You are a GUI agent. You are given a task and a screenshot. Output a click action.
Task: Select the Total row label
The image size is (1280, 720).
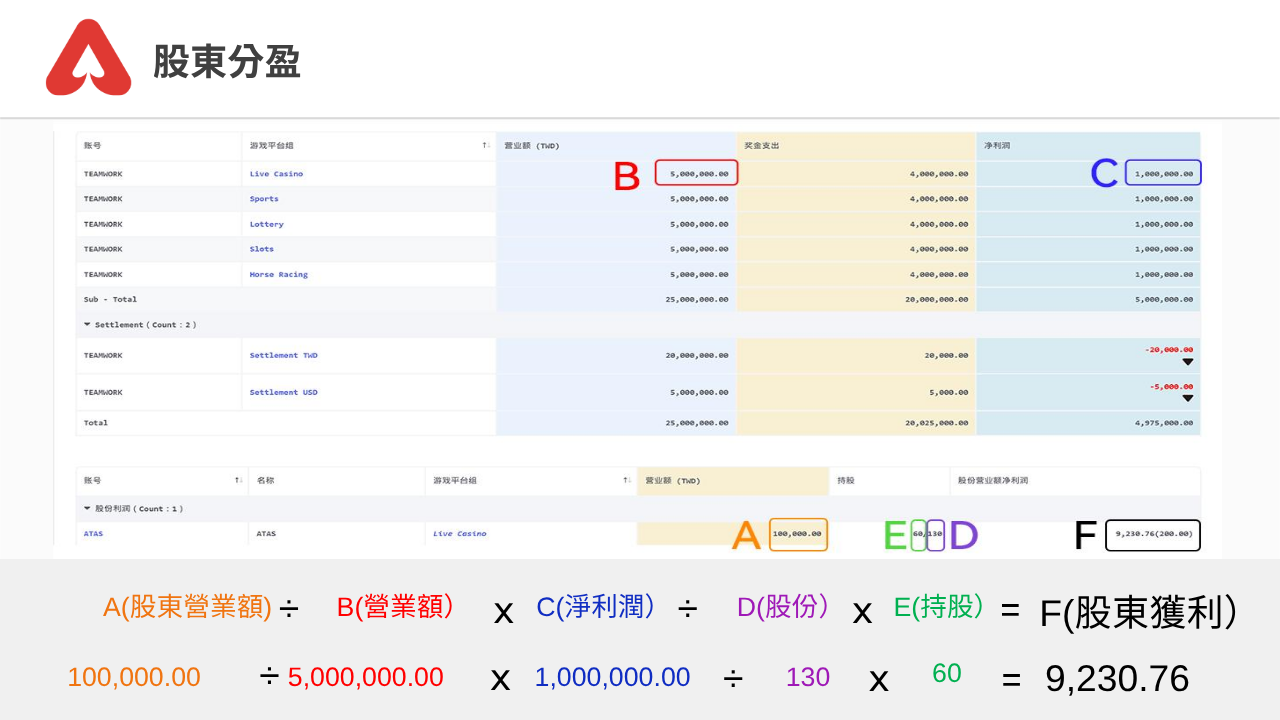pos(95,423)
